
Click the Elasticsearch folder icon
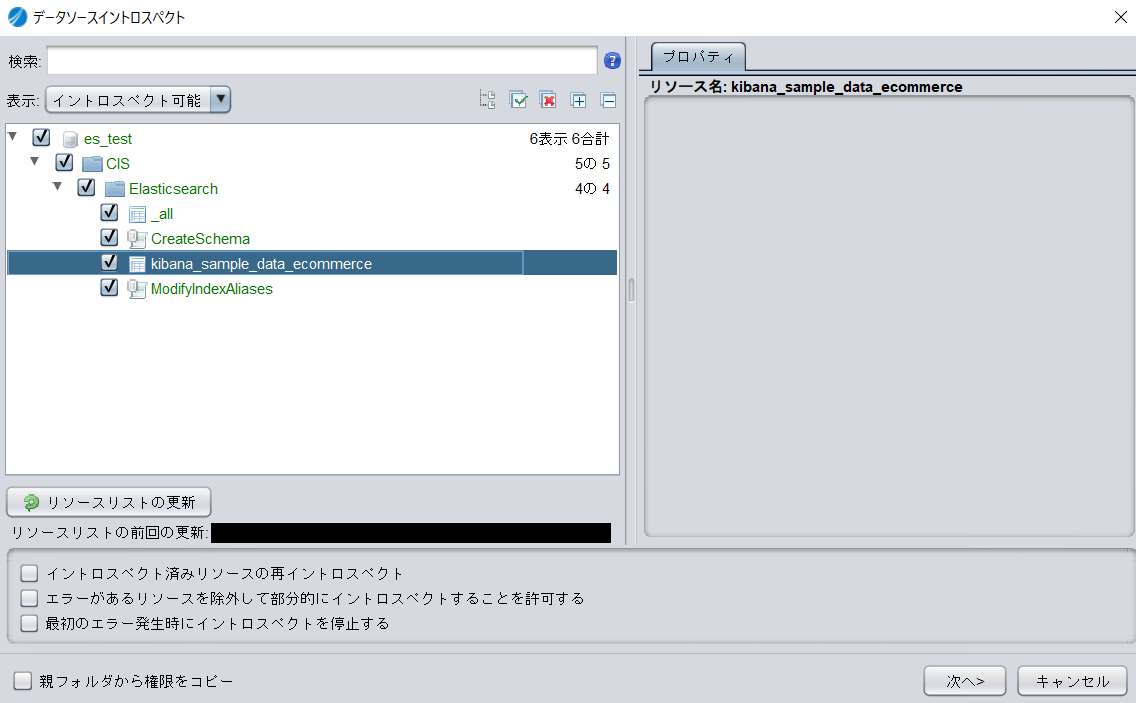[115, 189]
